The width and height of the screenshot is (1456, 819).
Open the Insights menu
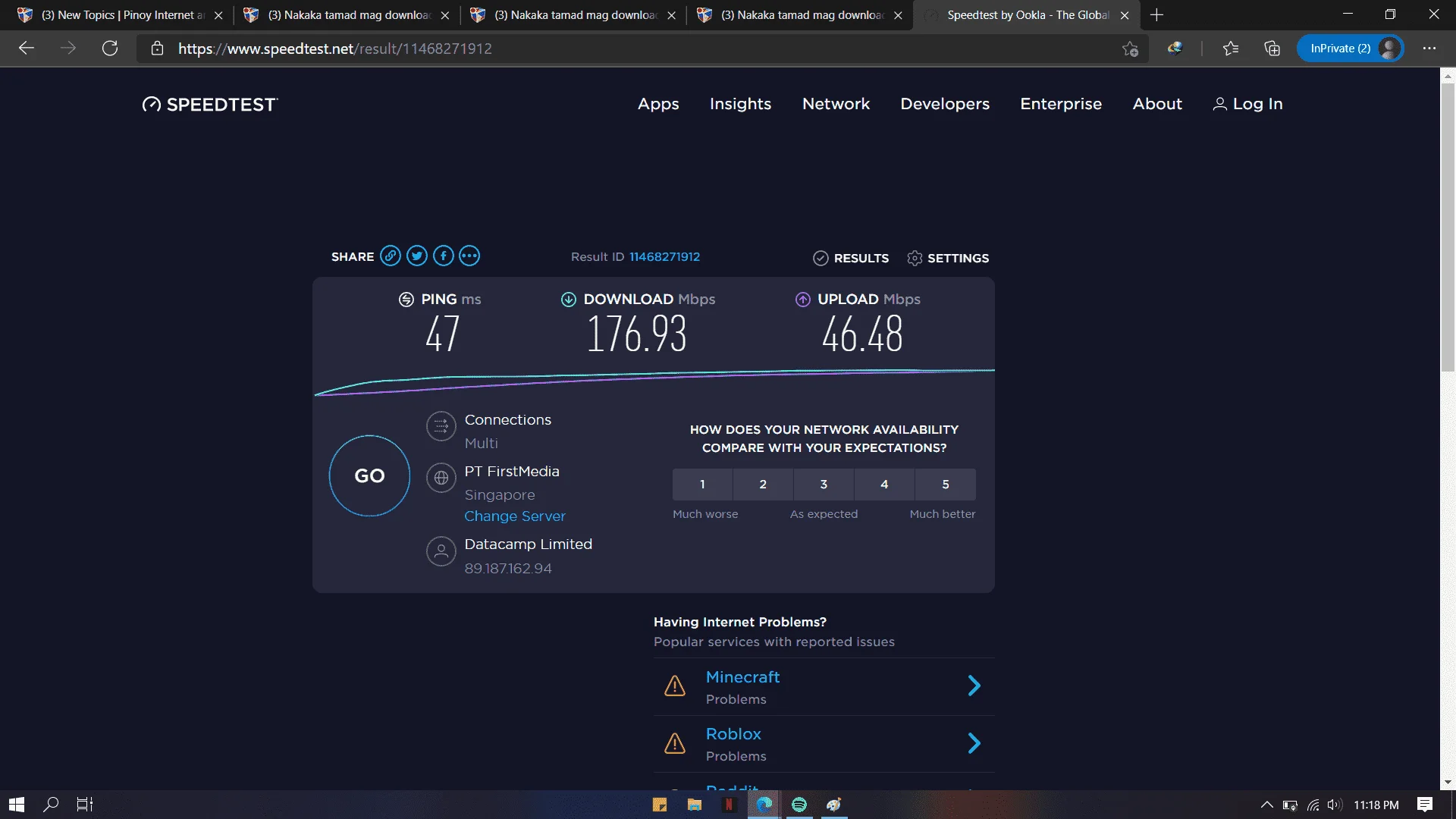(x=740, y=104)
